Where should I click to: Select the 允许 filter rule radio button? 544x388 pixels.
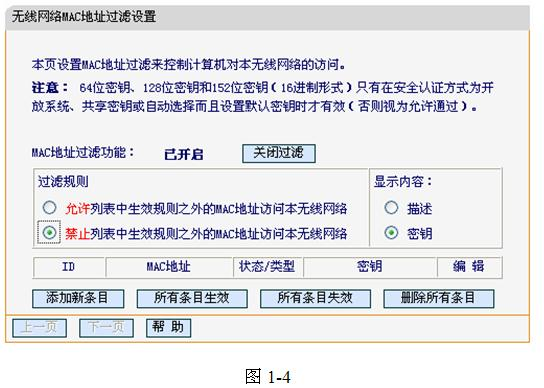[49, 208]
